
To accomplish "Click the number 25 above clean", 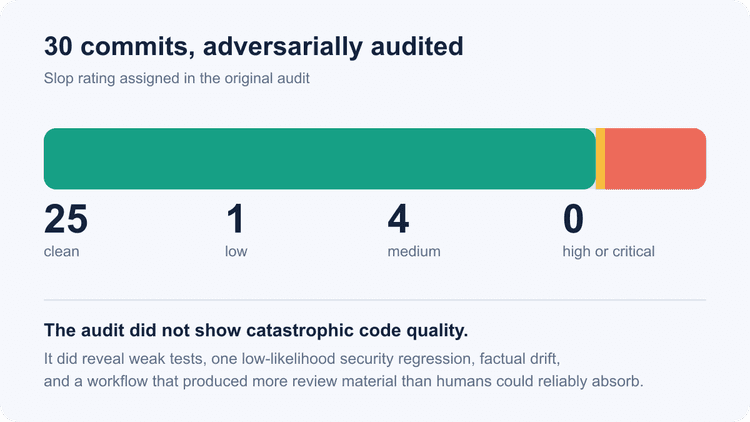I will pos(66,219).
